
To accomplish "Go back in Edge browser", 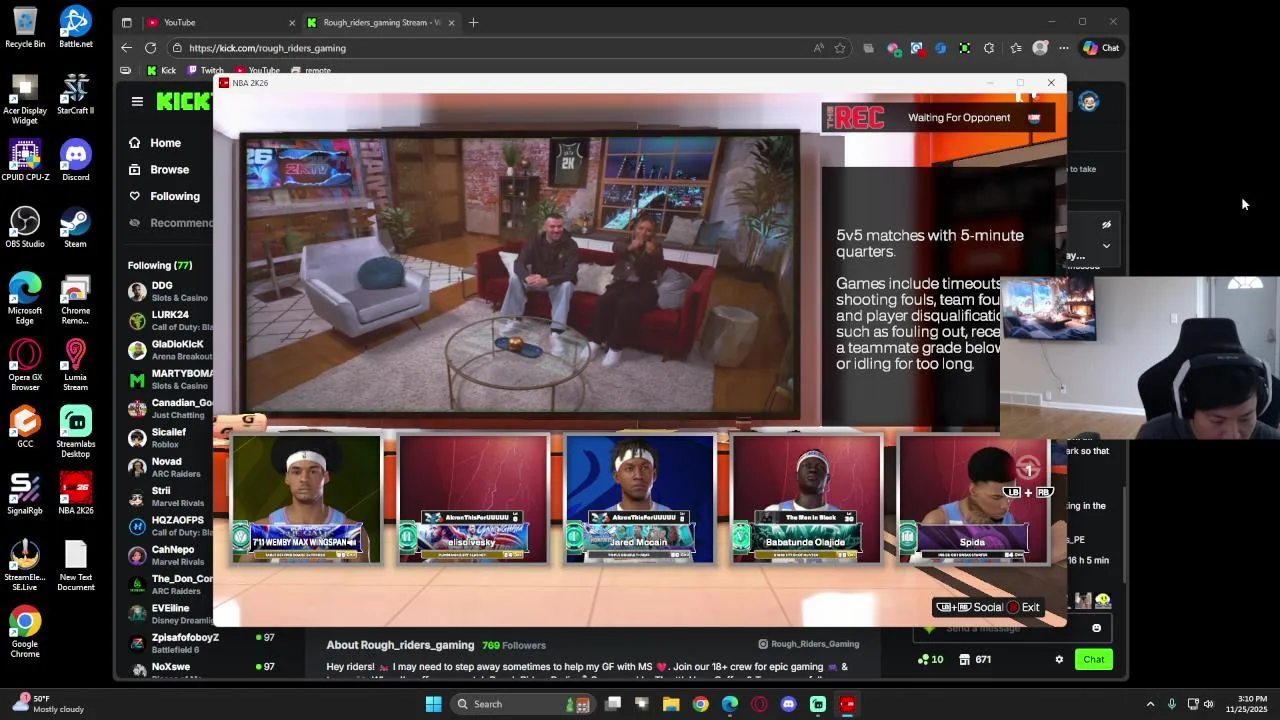I will (x=126, y=48).
